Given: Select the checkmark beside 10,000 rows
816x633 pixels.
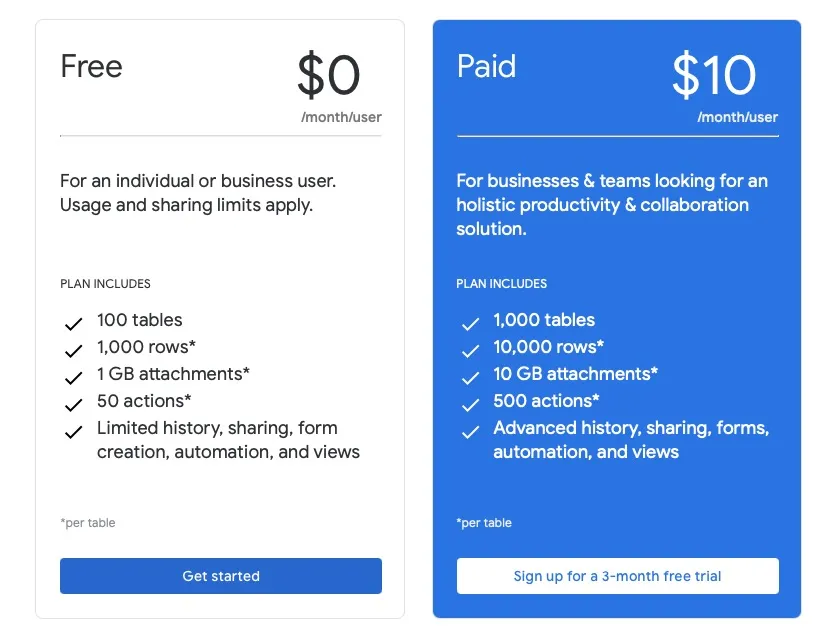Looking at the screenshot, I should [470, 351].
